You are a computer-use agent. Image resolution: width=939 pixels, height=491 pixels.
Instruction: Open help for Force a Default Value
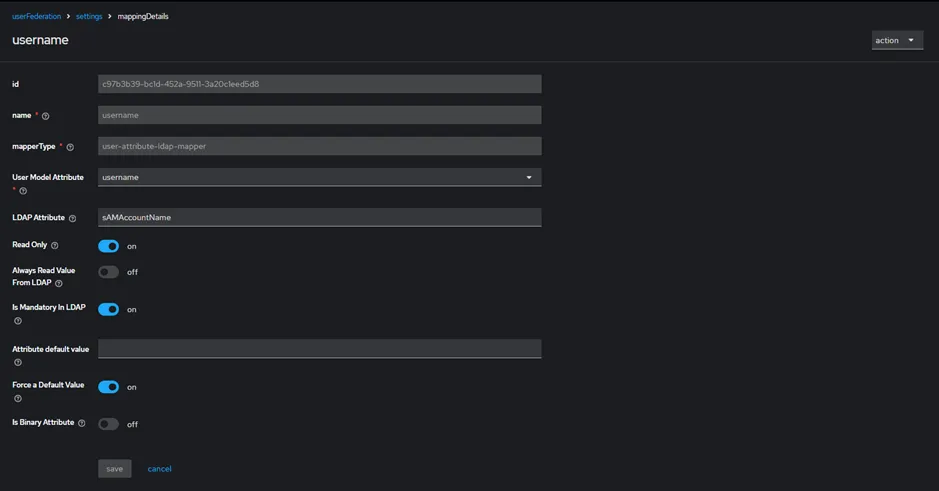18,399
